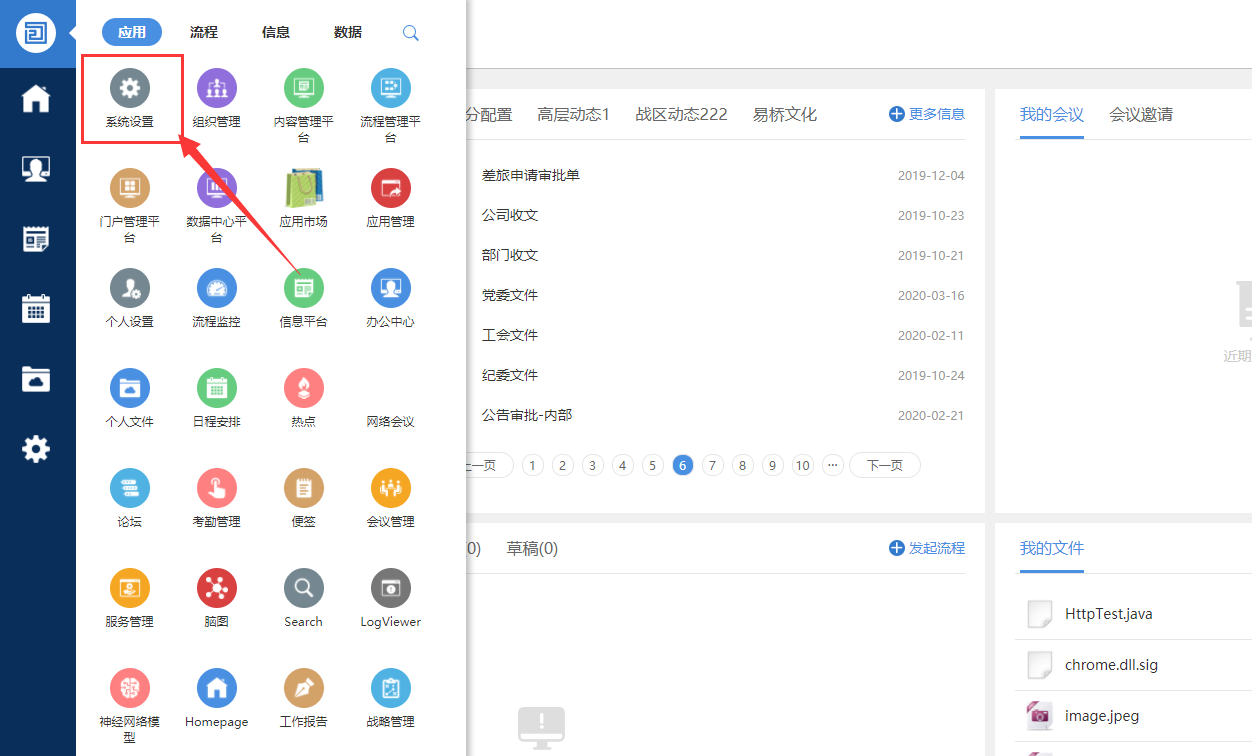Open the HttpTest.java file
This screenshot has height=756, width=1252.
coord(1108,614)
